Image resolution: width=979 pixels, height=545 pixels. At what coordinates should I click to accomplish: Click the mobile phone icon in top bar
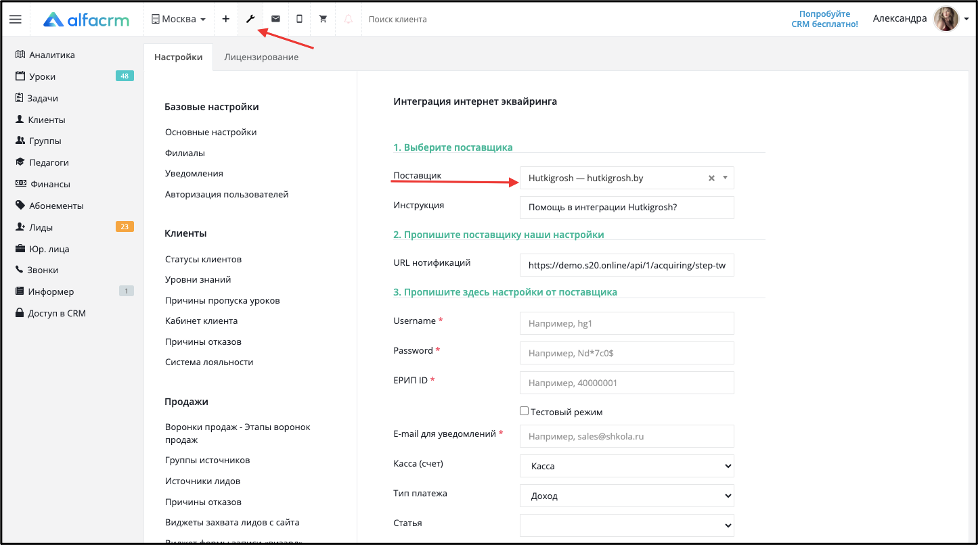click(299, 19)
